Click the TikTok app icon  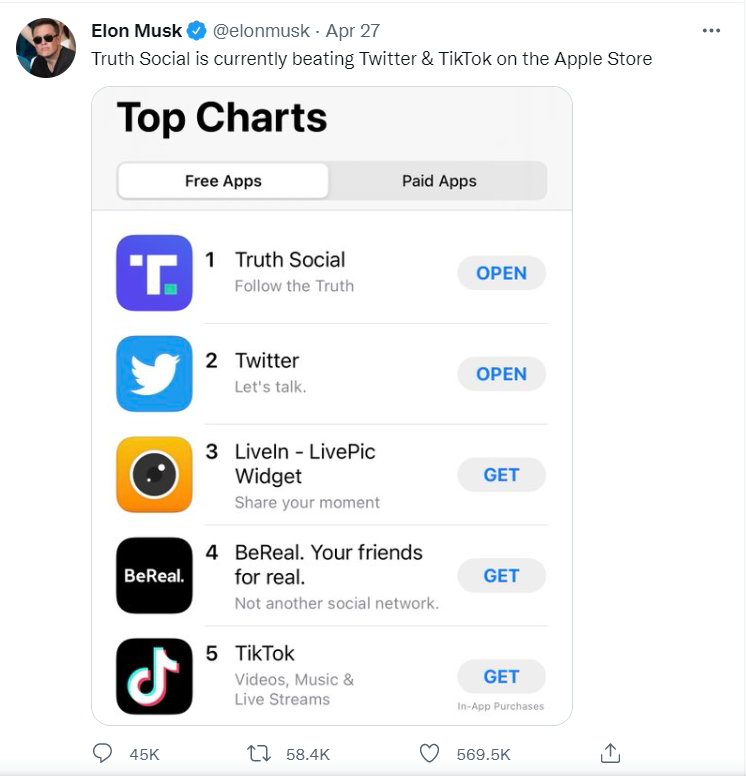154,676
